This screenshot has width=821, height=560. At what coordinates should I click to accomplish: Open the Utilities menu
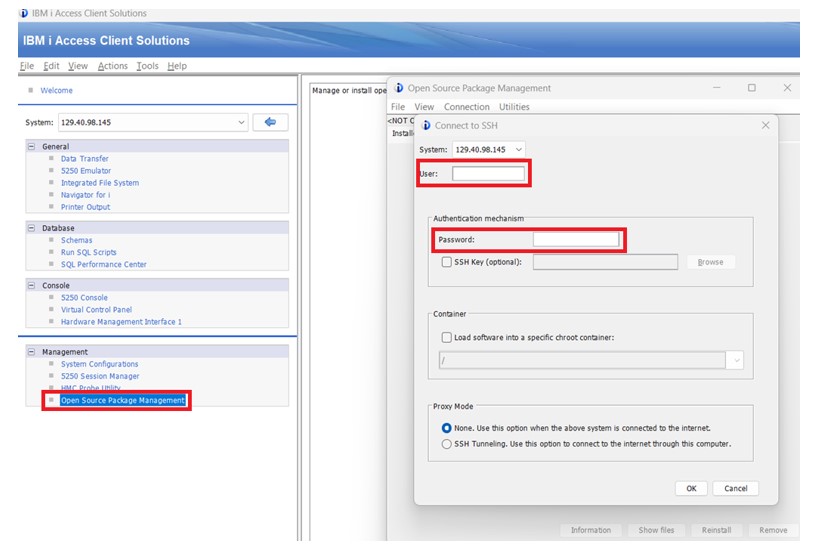[x=514, y=107]
